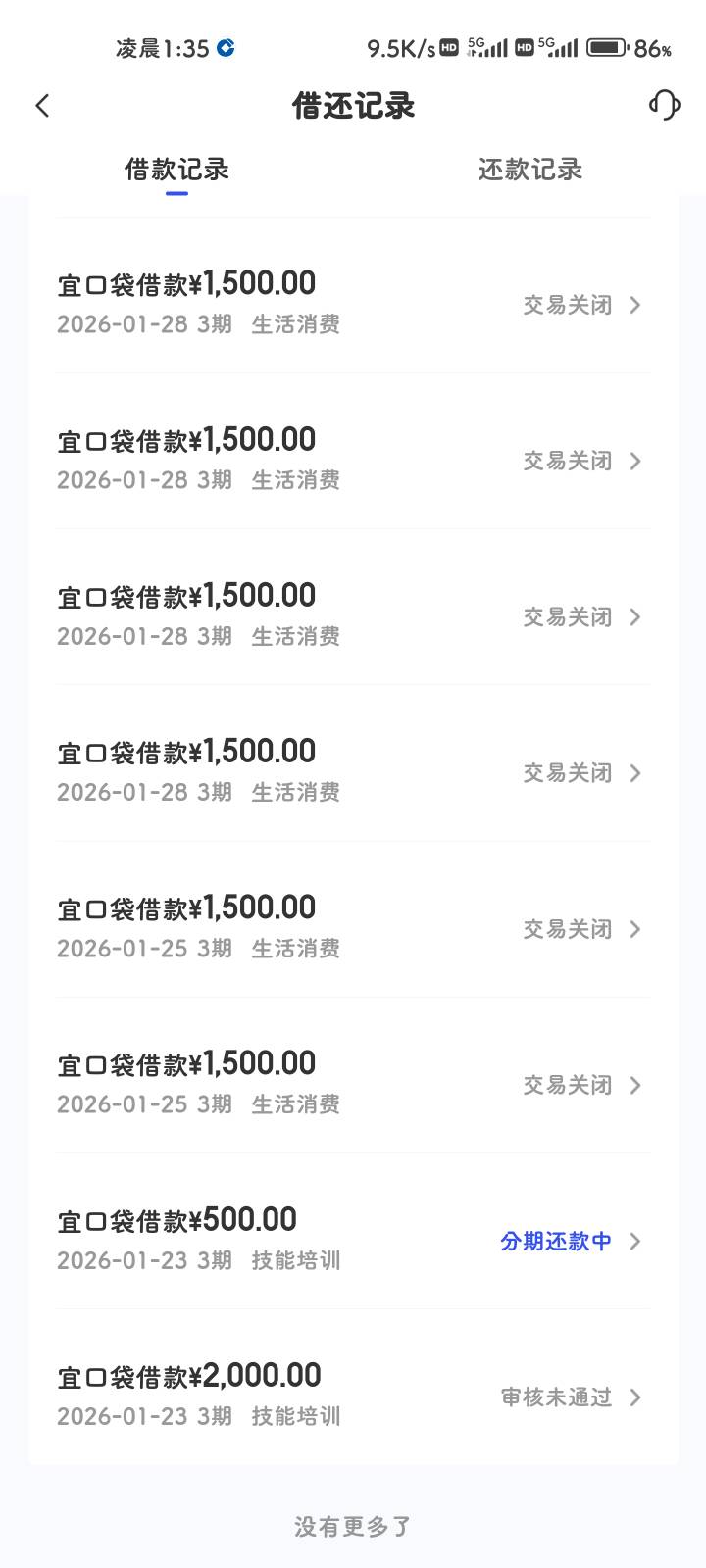706x1568 pixels.
Task: Switch to the 借款记录 tab
Action: point(176,170)
